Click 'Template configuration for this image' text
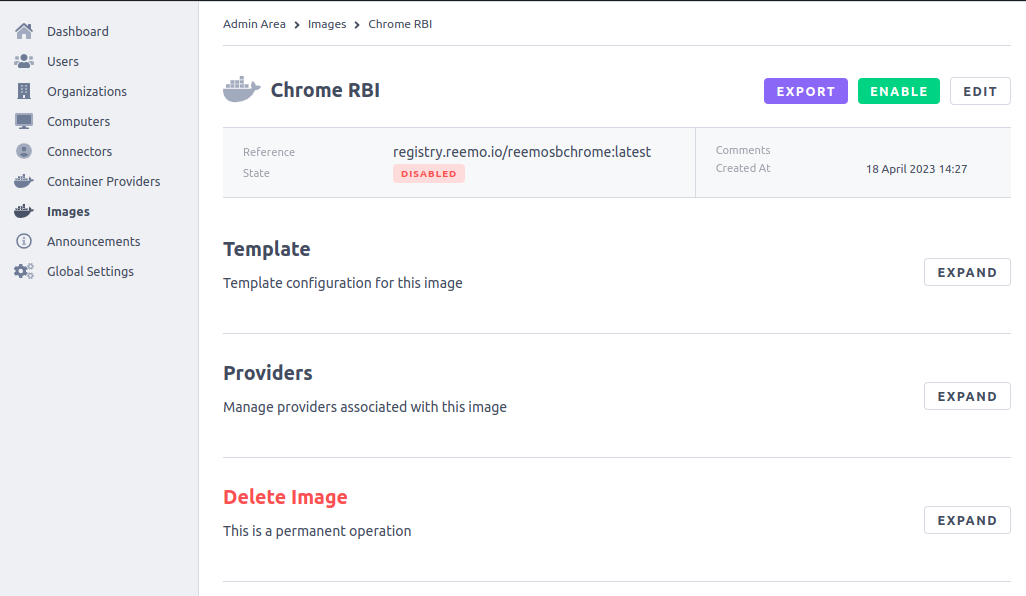1026x596 pixels. 343,283
